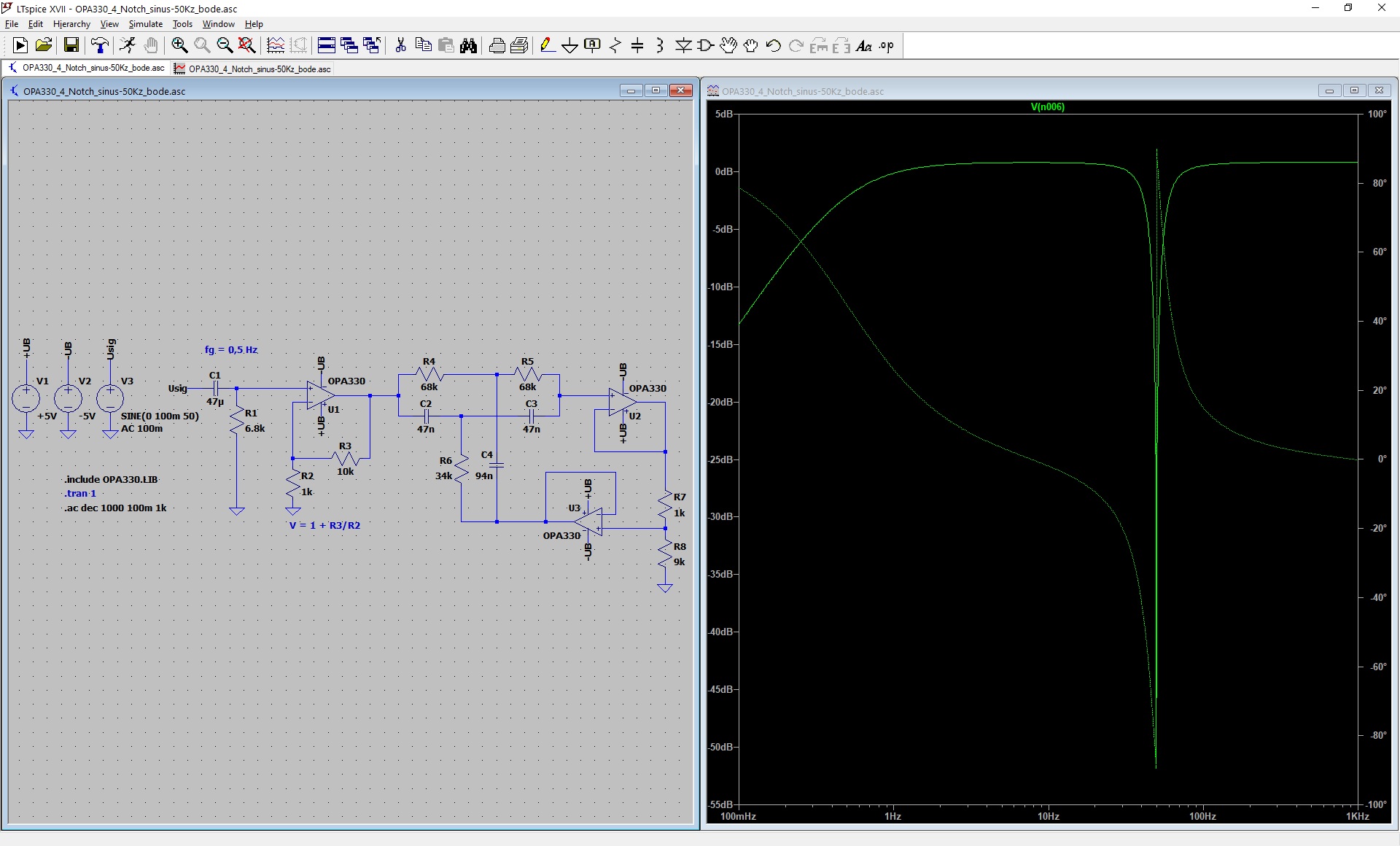The width and height of the screenshot is (1400, 846).
Task: Open the View menu
Action: click(x=109, y=24)
